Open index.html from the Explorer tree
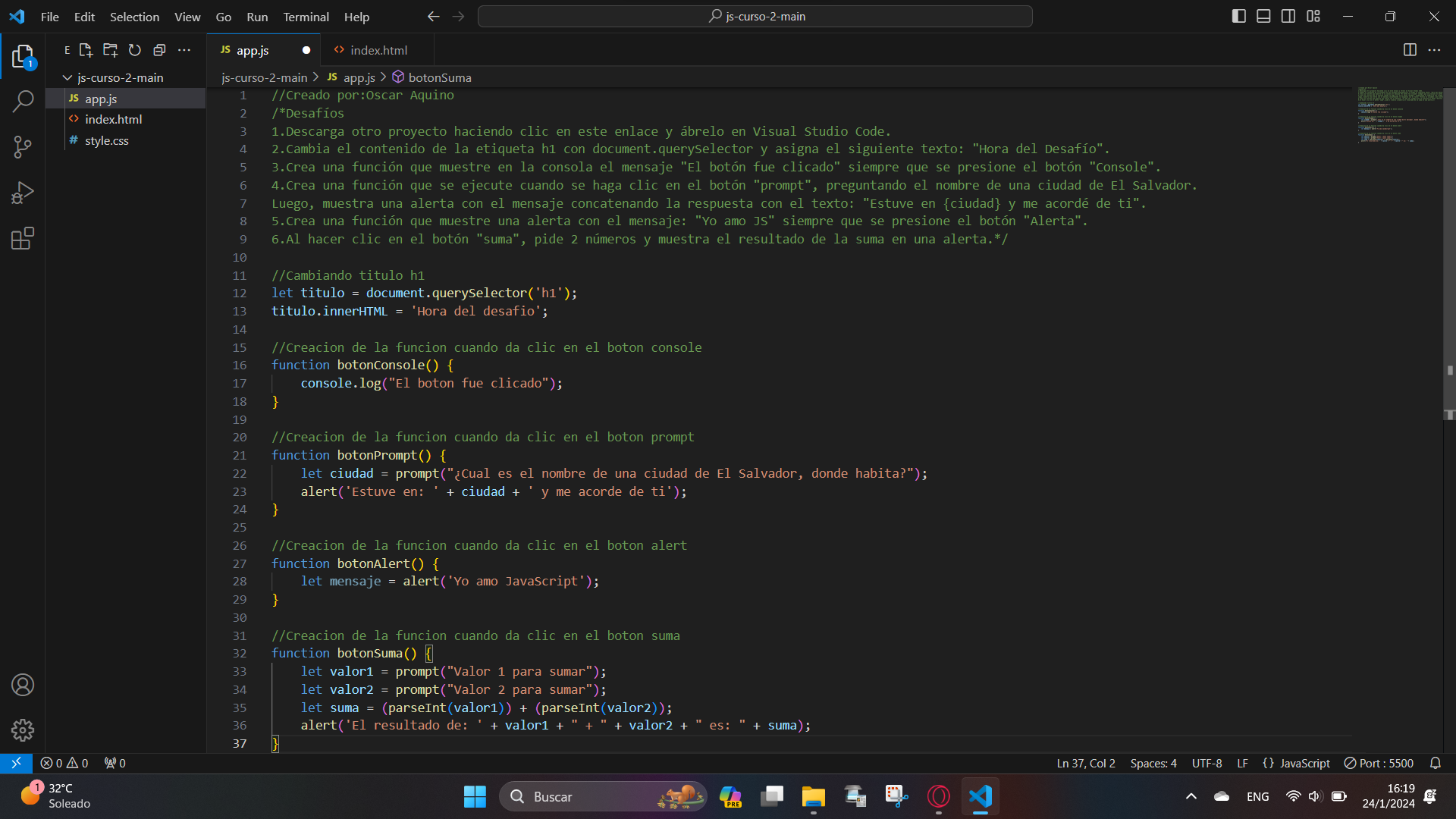 click(126, 120)
